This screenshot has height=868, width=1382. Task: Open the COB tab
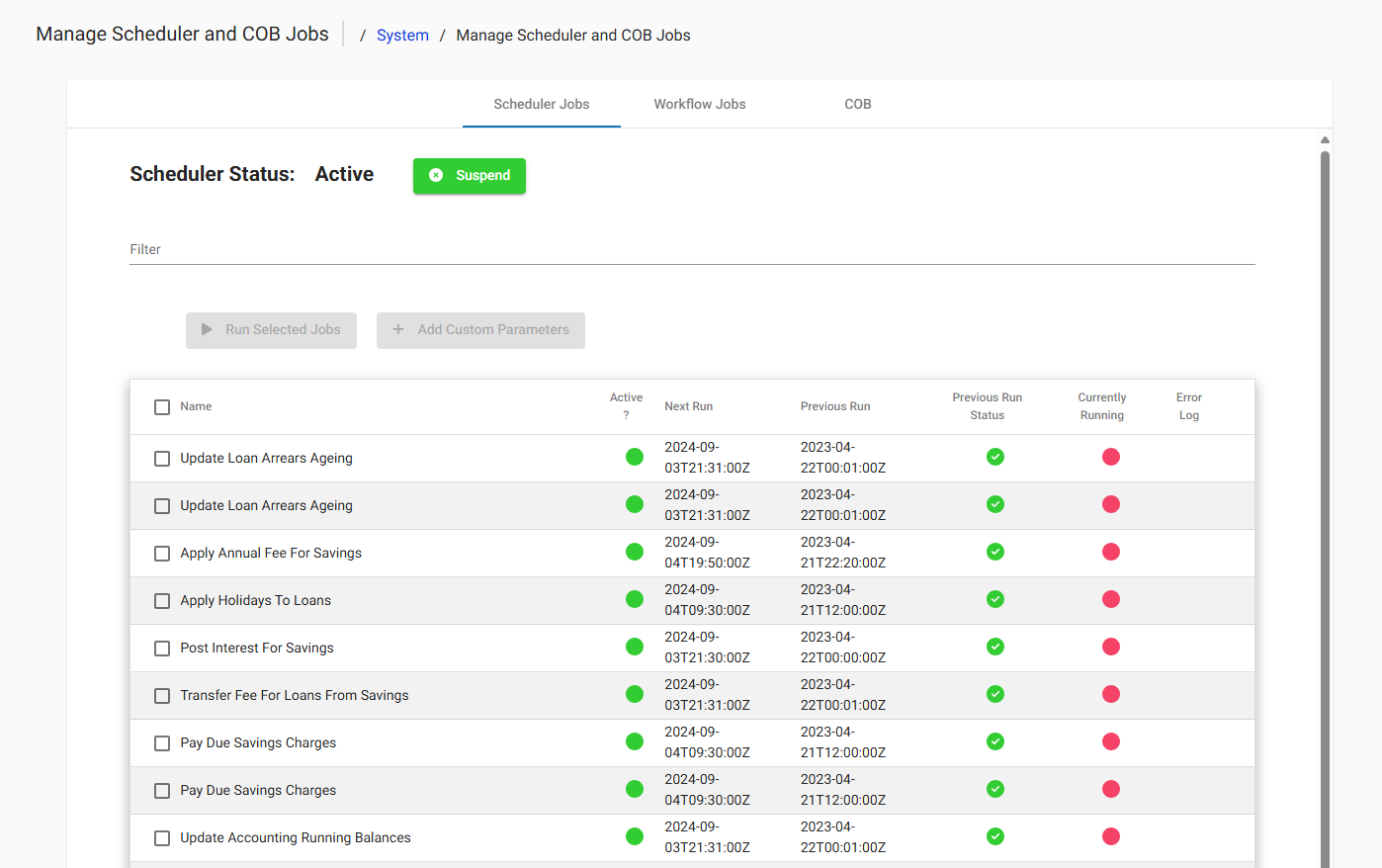(x=857, y=104)
